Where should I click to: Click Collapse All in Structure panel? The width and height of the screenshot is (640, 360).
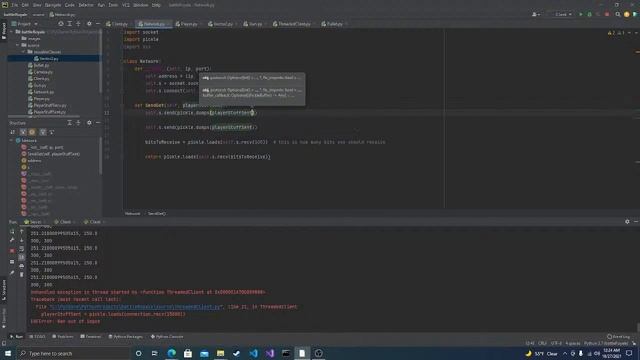pos(78,123)
